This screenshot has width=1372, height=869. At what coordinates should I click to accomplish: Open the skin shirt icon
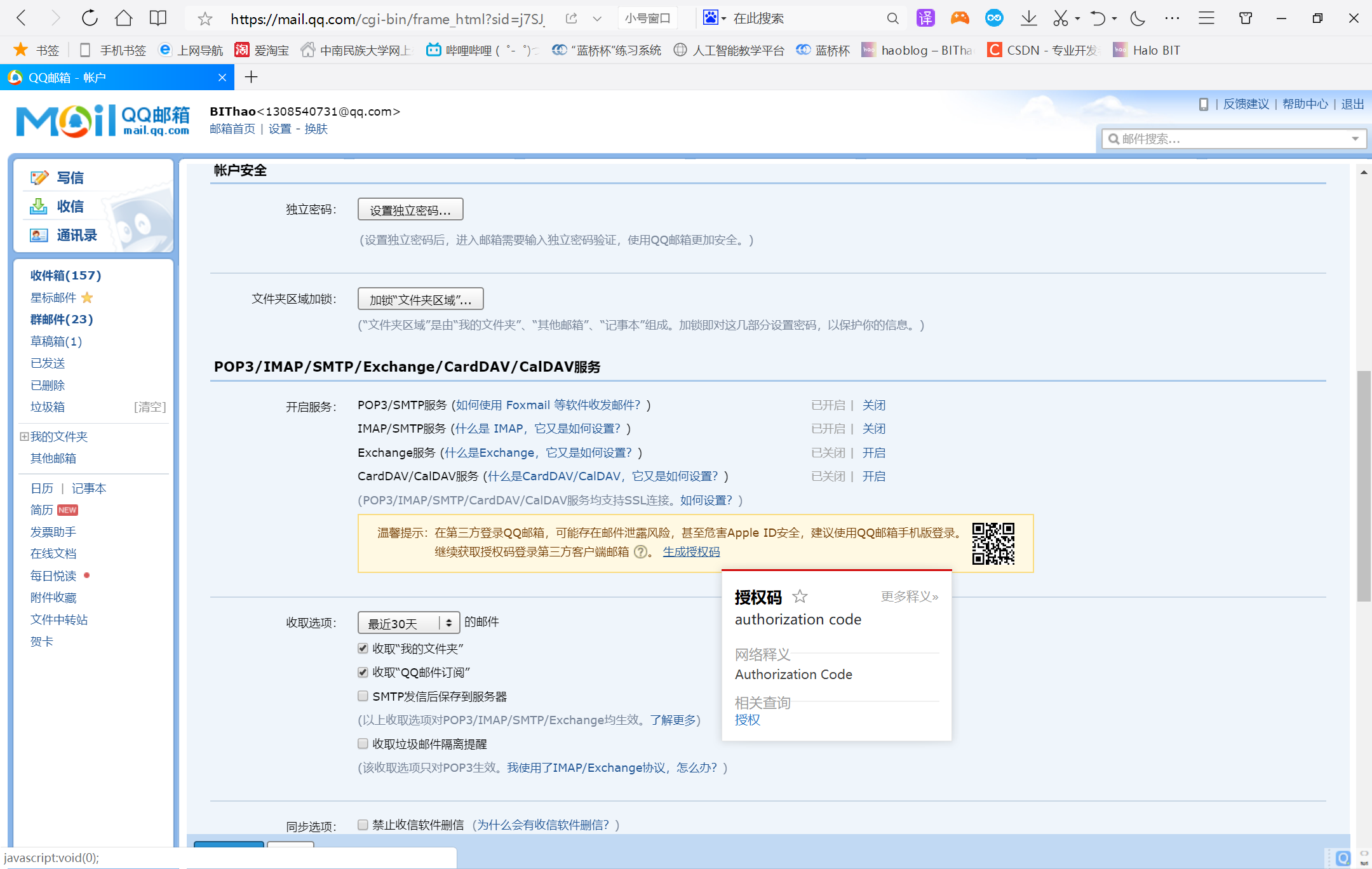pyautogui.click(x=1246, y=18)
